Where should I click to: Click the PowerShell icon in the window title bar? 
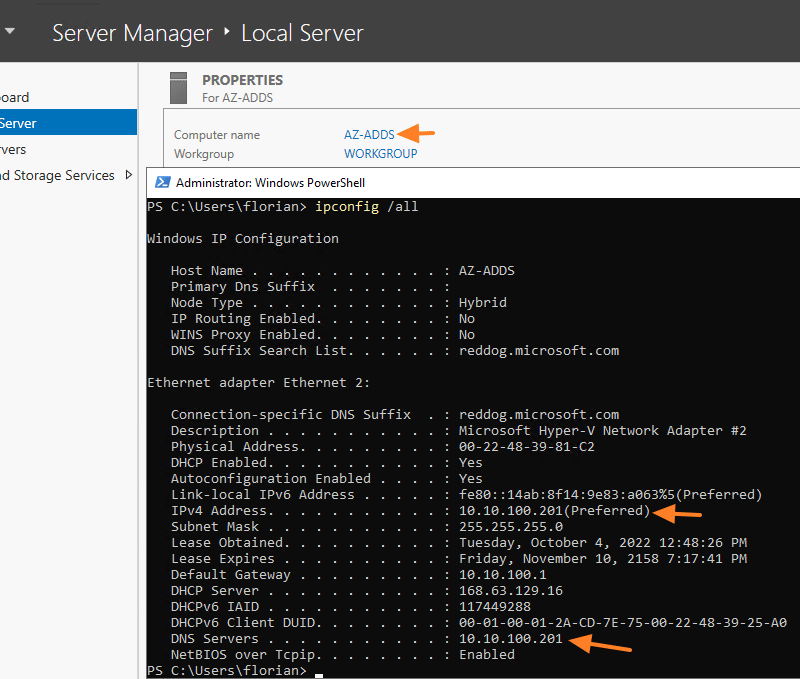[x=162, y=182]
